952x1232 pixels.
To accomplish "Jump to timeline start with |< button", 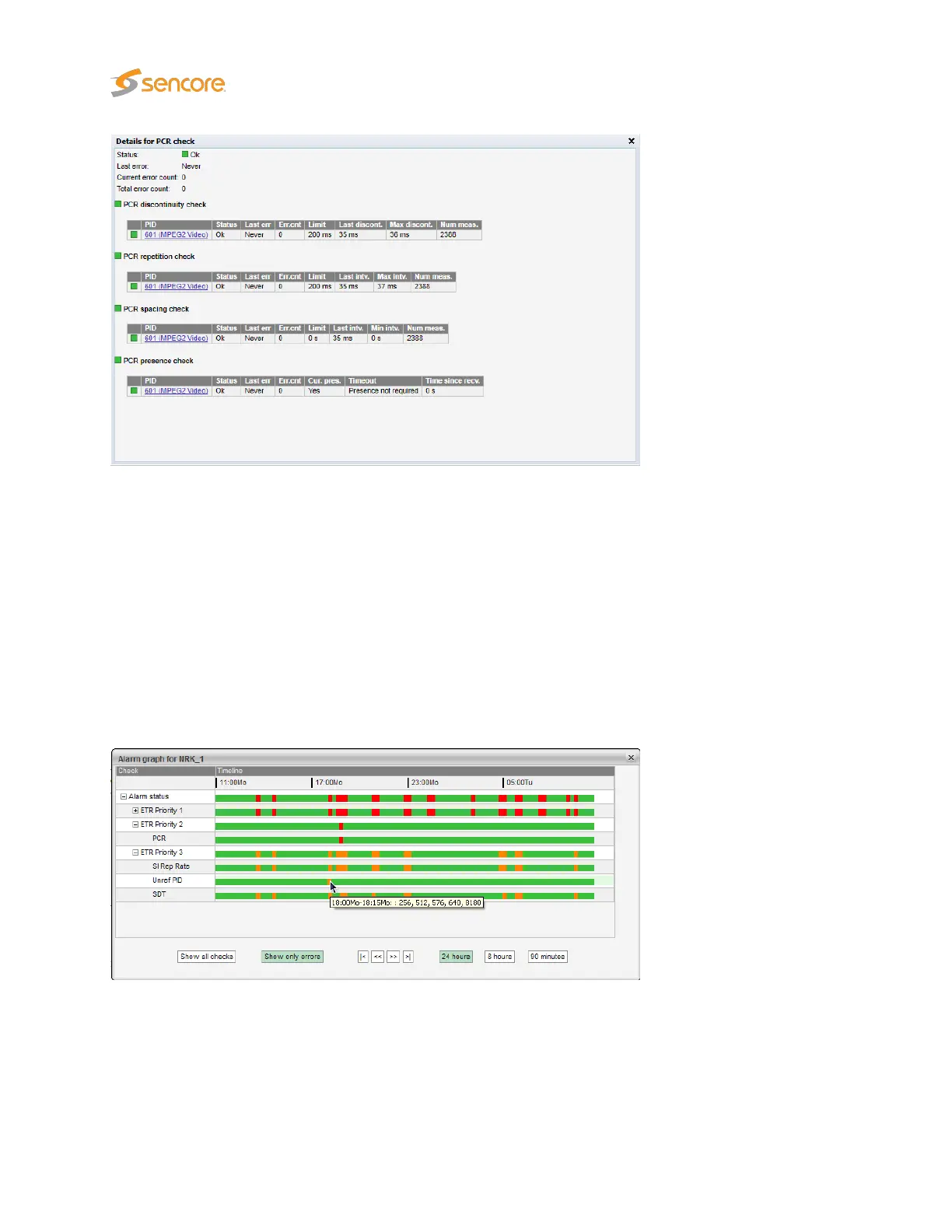I will pyautogui.click(x=363, y=957).
